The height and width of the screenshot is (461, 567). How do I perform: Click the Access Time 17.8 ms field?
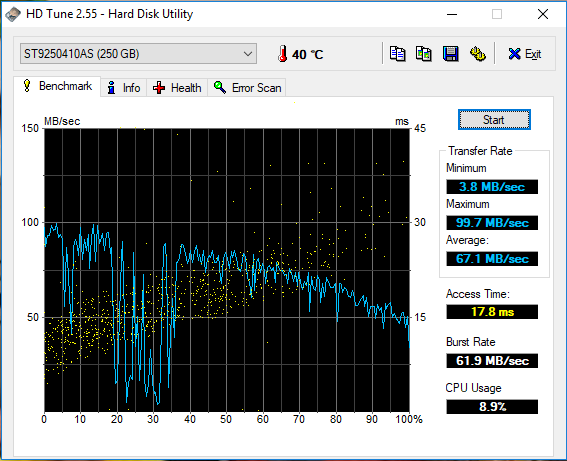point(492,312)
